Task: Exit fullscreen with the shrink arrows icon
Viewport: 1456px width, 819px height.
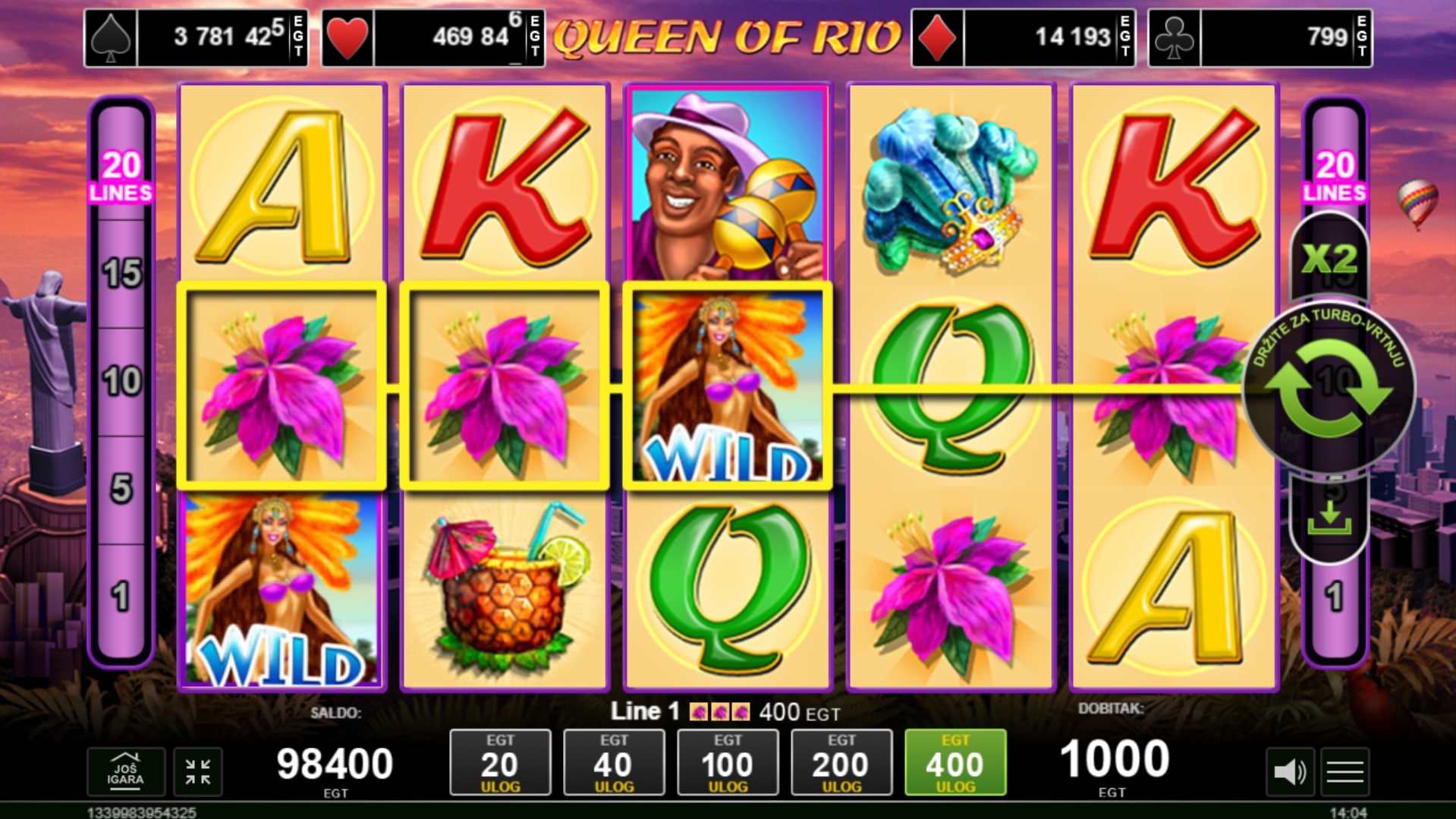Action: pyautogui.click(x=198, y=772)
